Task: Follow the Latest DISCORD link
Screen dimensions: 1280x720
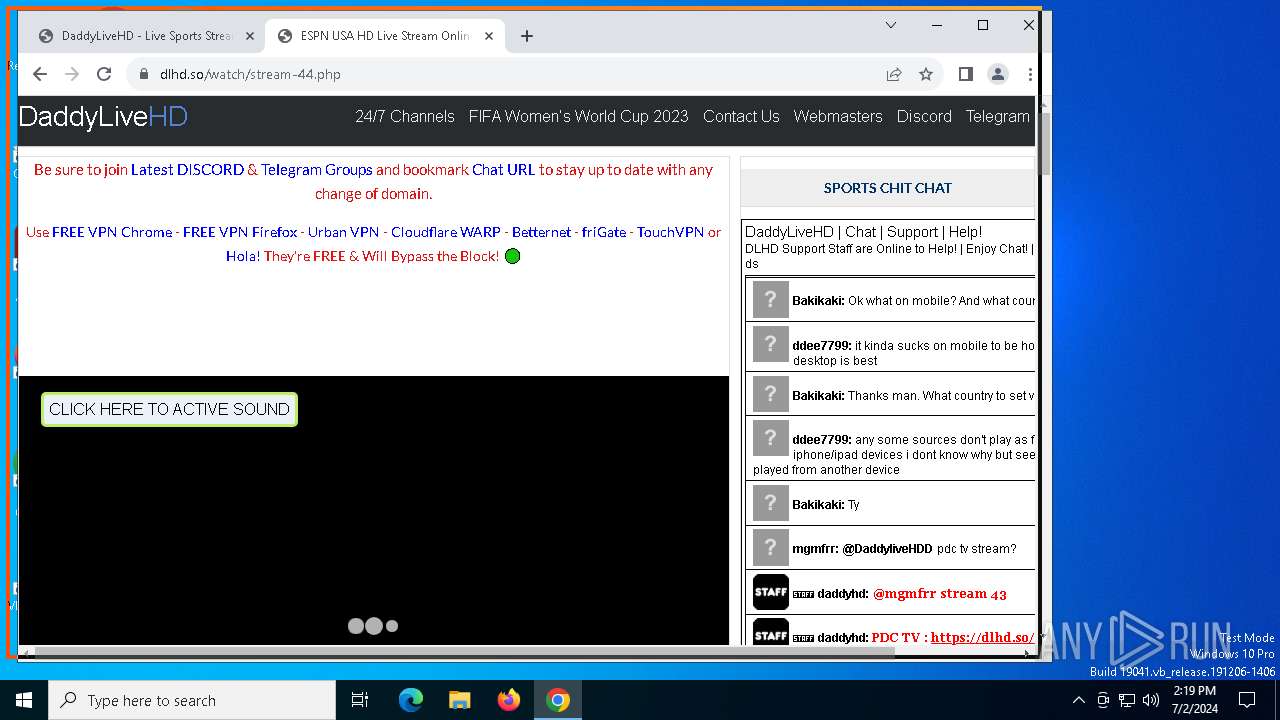Action: [187, 170]
